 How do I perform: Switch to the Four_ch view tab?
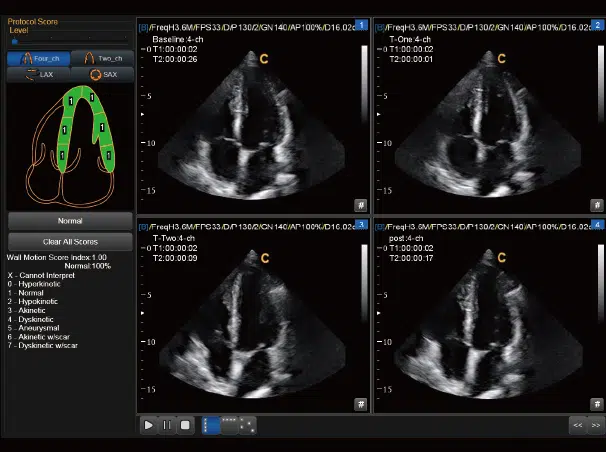pos(39,58)
